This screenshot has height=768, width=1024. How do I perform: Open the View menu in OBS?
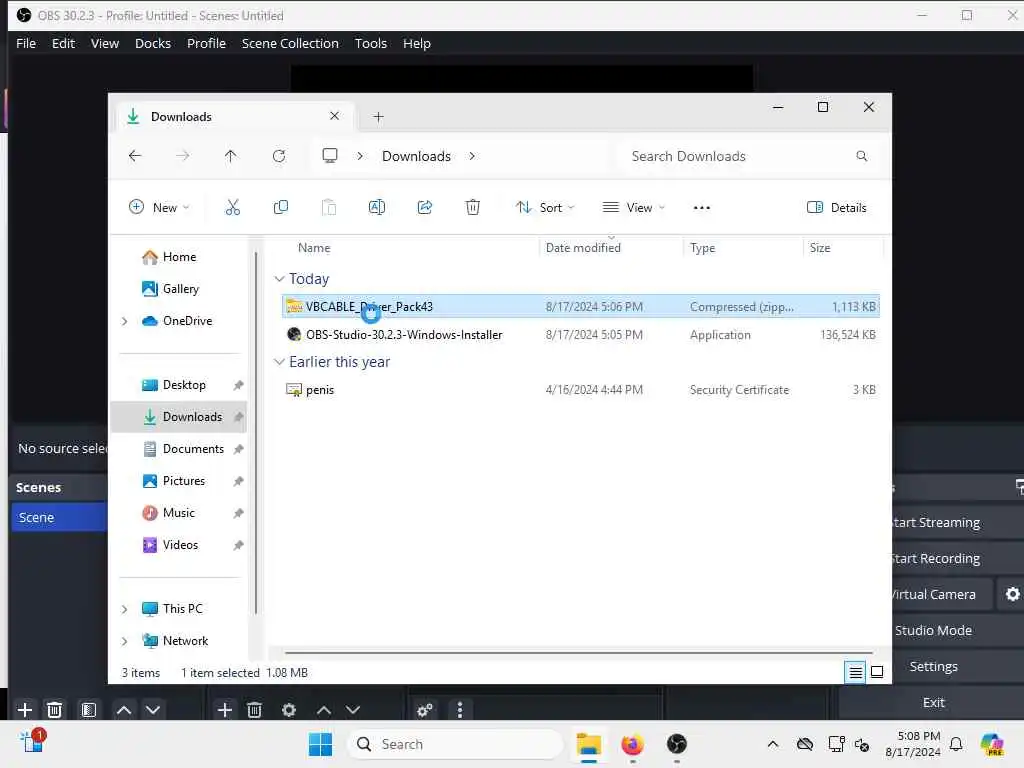click(104, 44)
